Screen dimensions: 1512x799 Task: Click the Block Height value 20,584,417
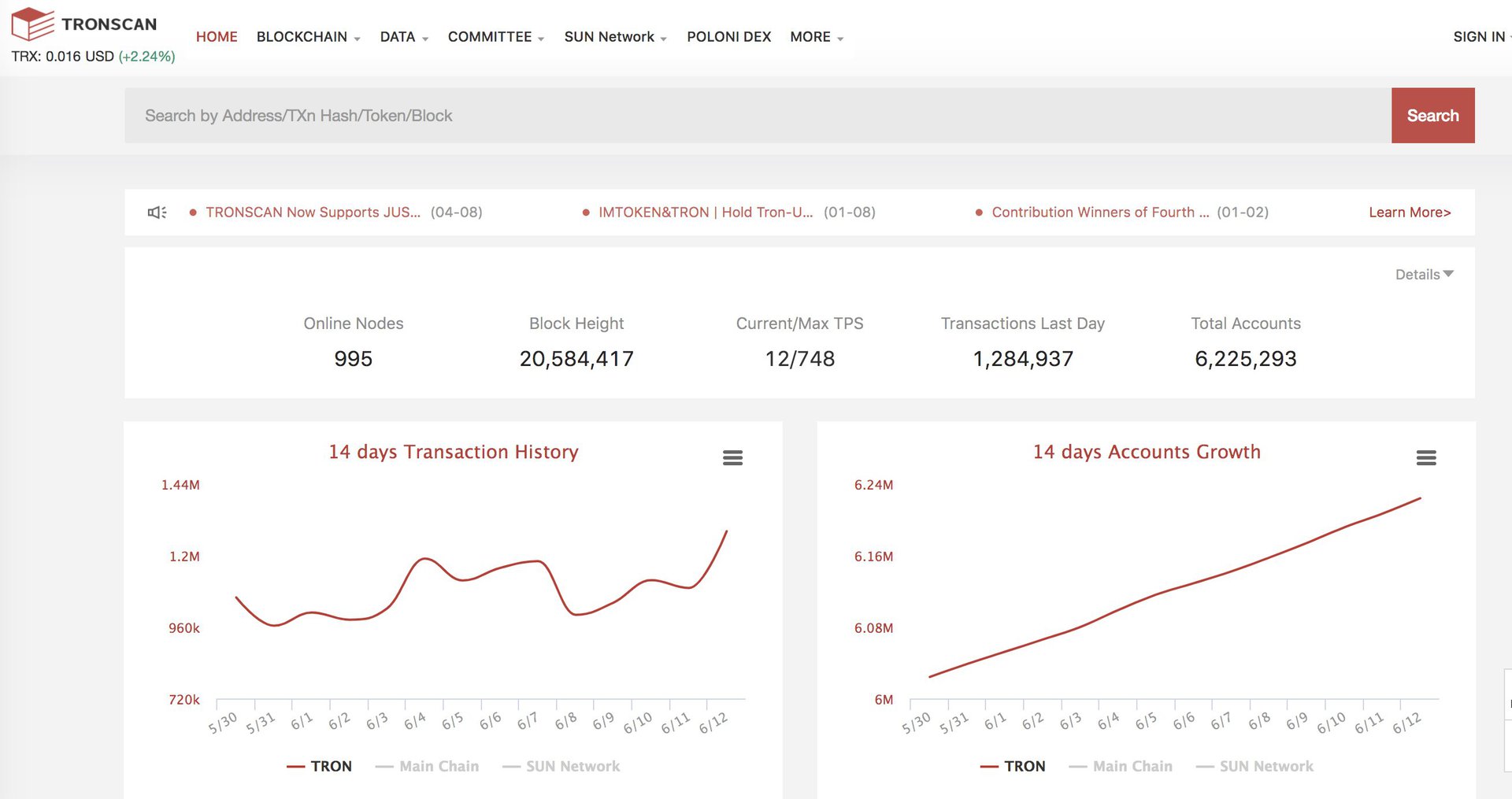coord(576,359)
